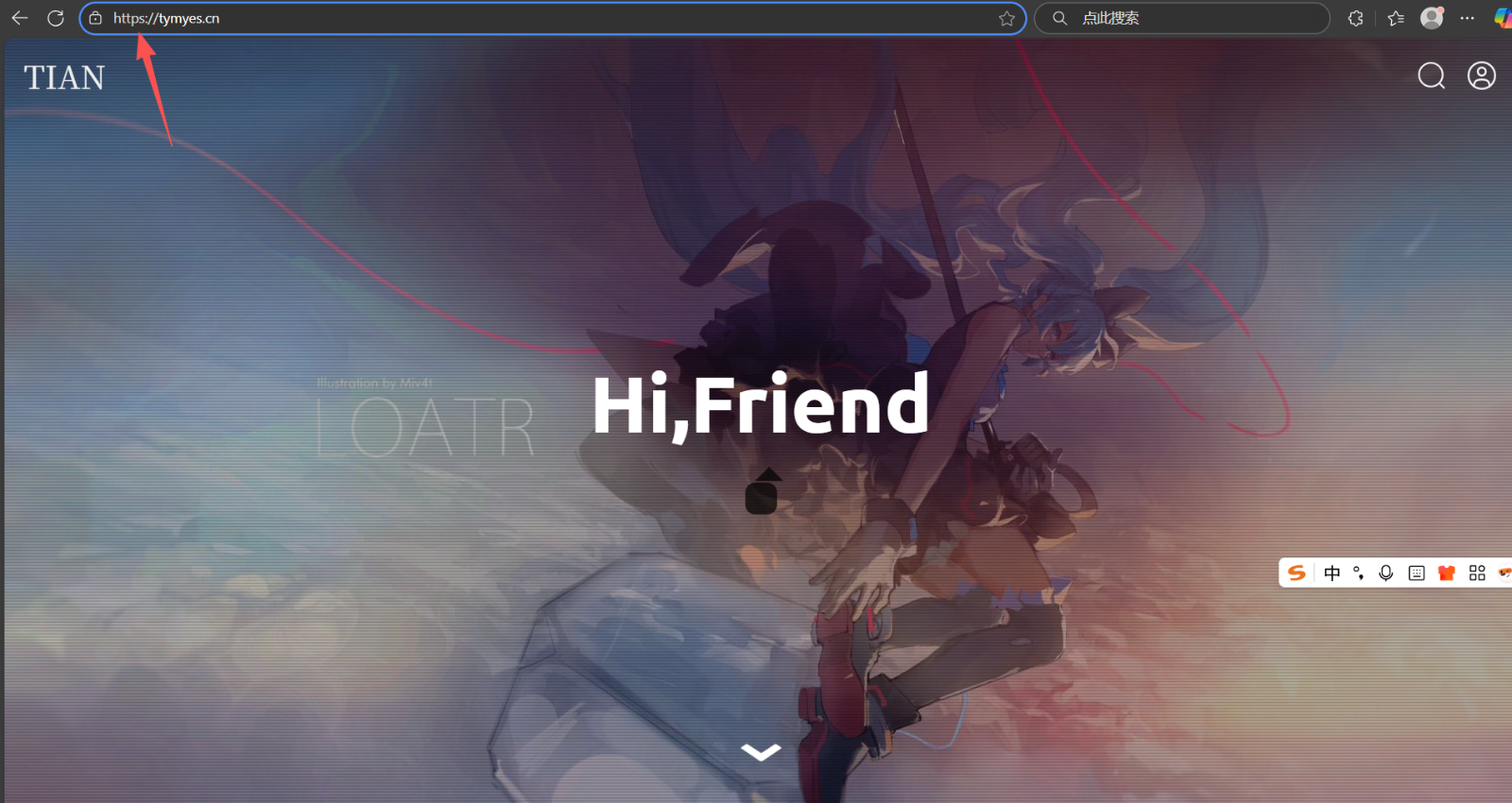Bookmark this page with the star icon
Viewport: 1512px width, 803px height.
pyautogui.click(x=1006, y=18)
